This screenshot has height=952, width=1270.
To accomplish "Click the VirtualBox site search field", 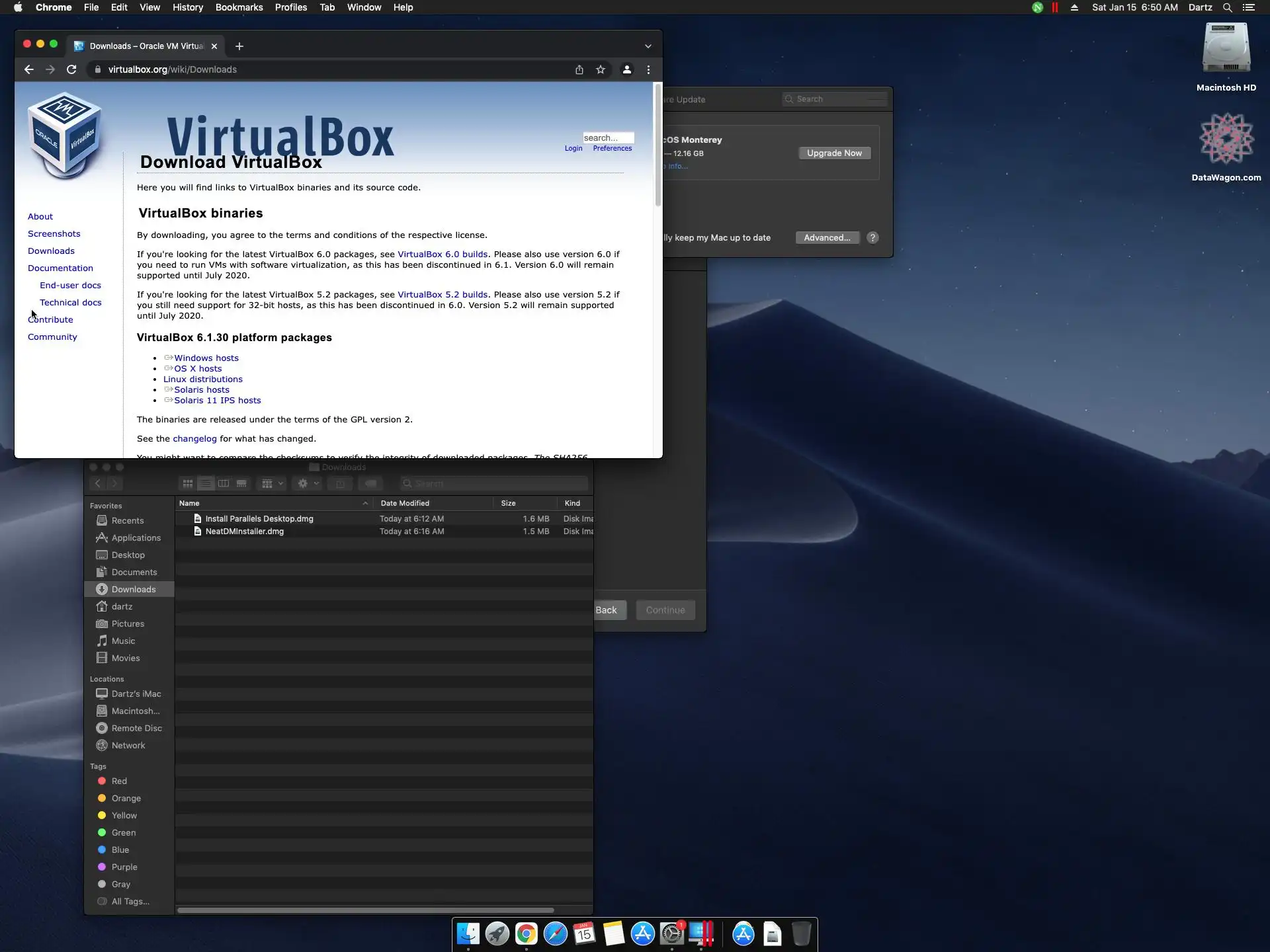I will (x=607, y=138).
